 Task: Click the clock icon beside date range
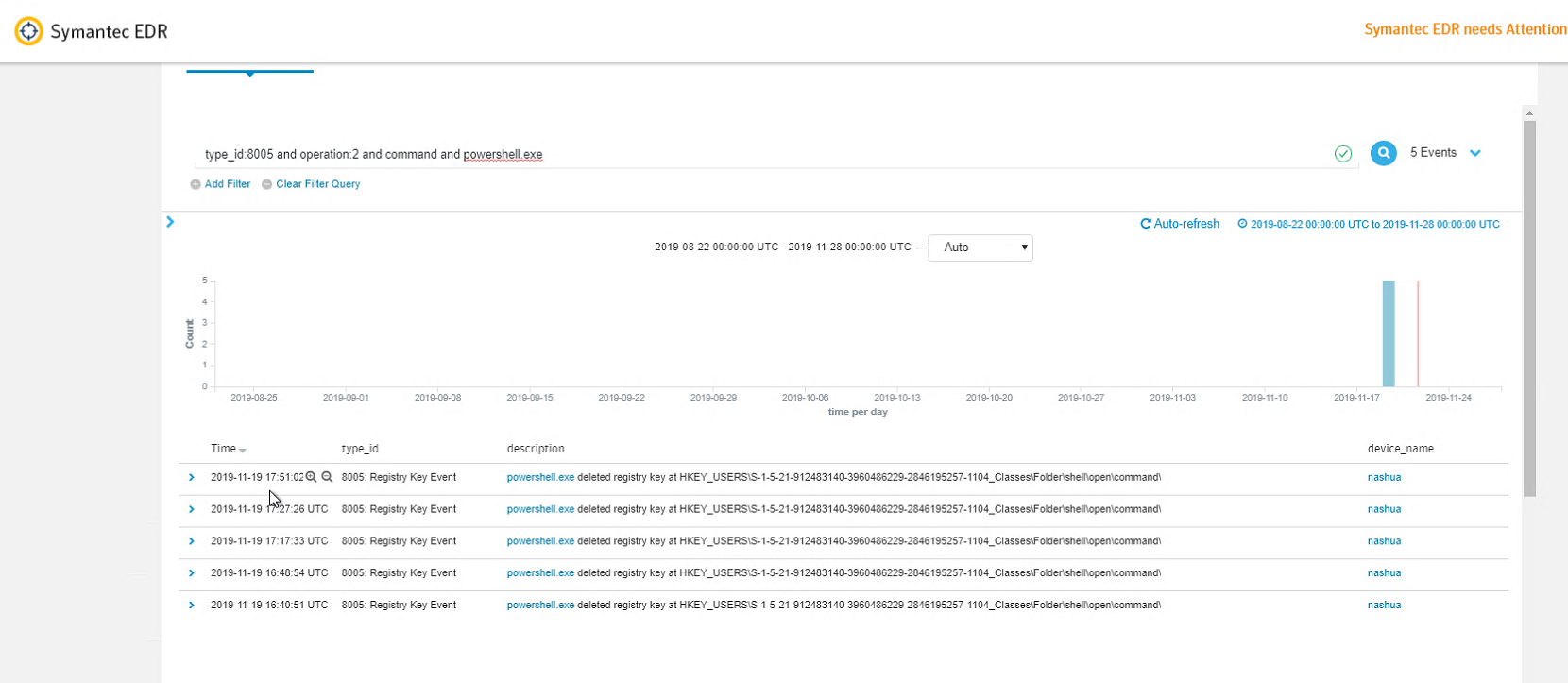coord(1242,224)
